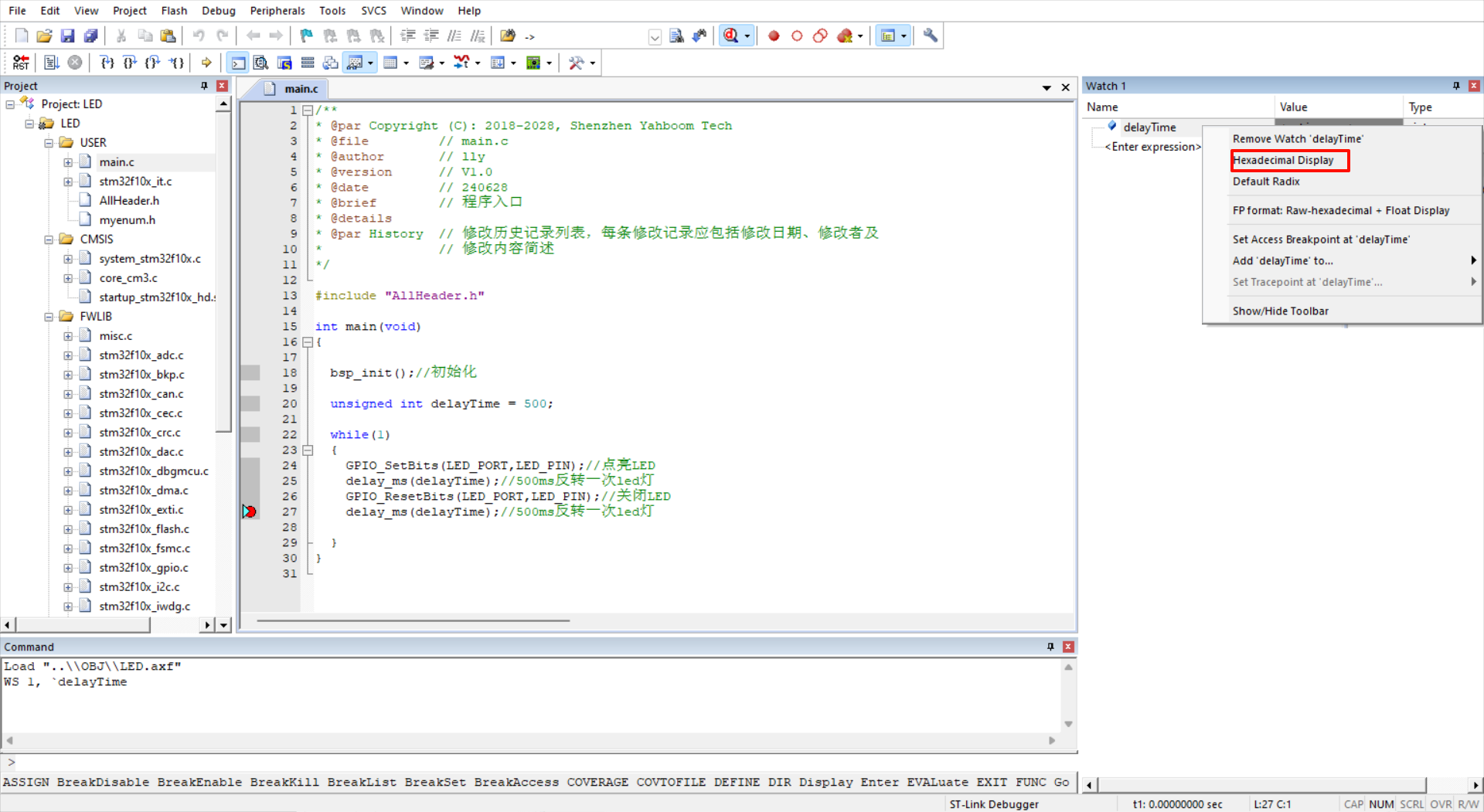
Task: Click the Project vertical scrollbar down arrow
Action: 223,625
